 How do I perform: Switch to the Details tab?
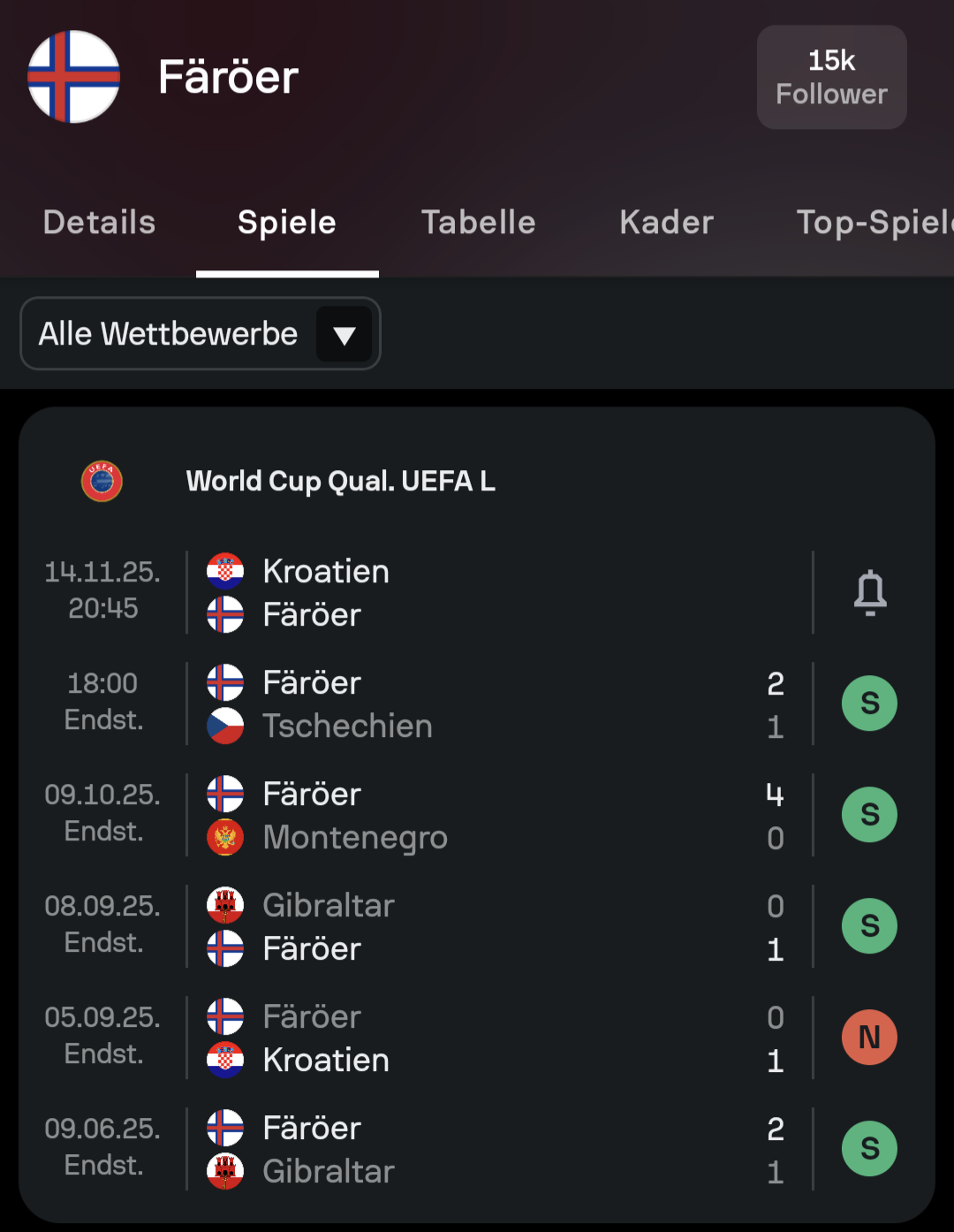click(x=99, y=223)
